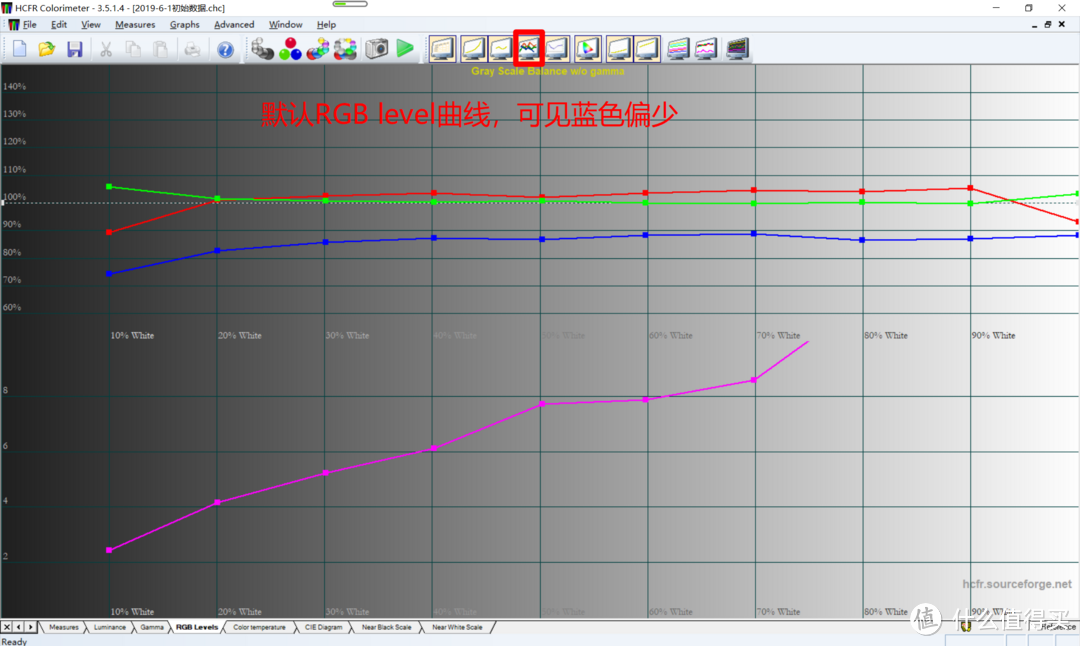The width and height of the screenshot is (1080, 646).
Task: Open the Graphs menu
Action: click(184, 24)
